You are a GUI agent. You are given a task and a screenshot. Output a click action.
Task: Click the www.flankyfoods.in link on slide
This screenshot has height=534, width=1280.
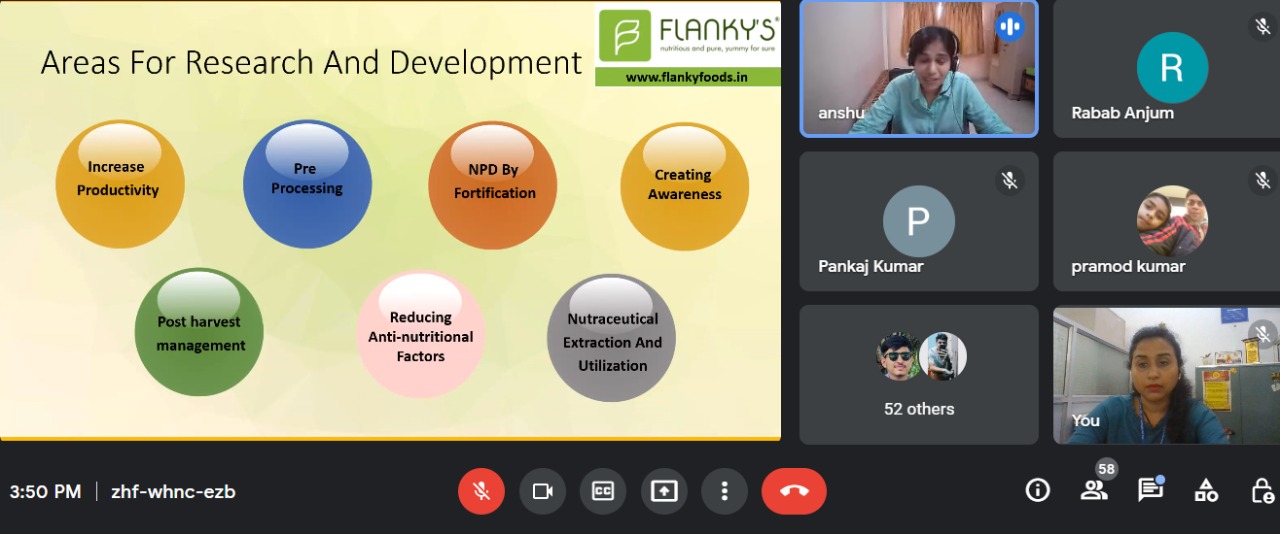(x=687, y=77)
